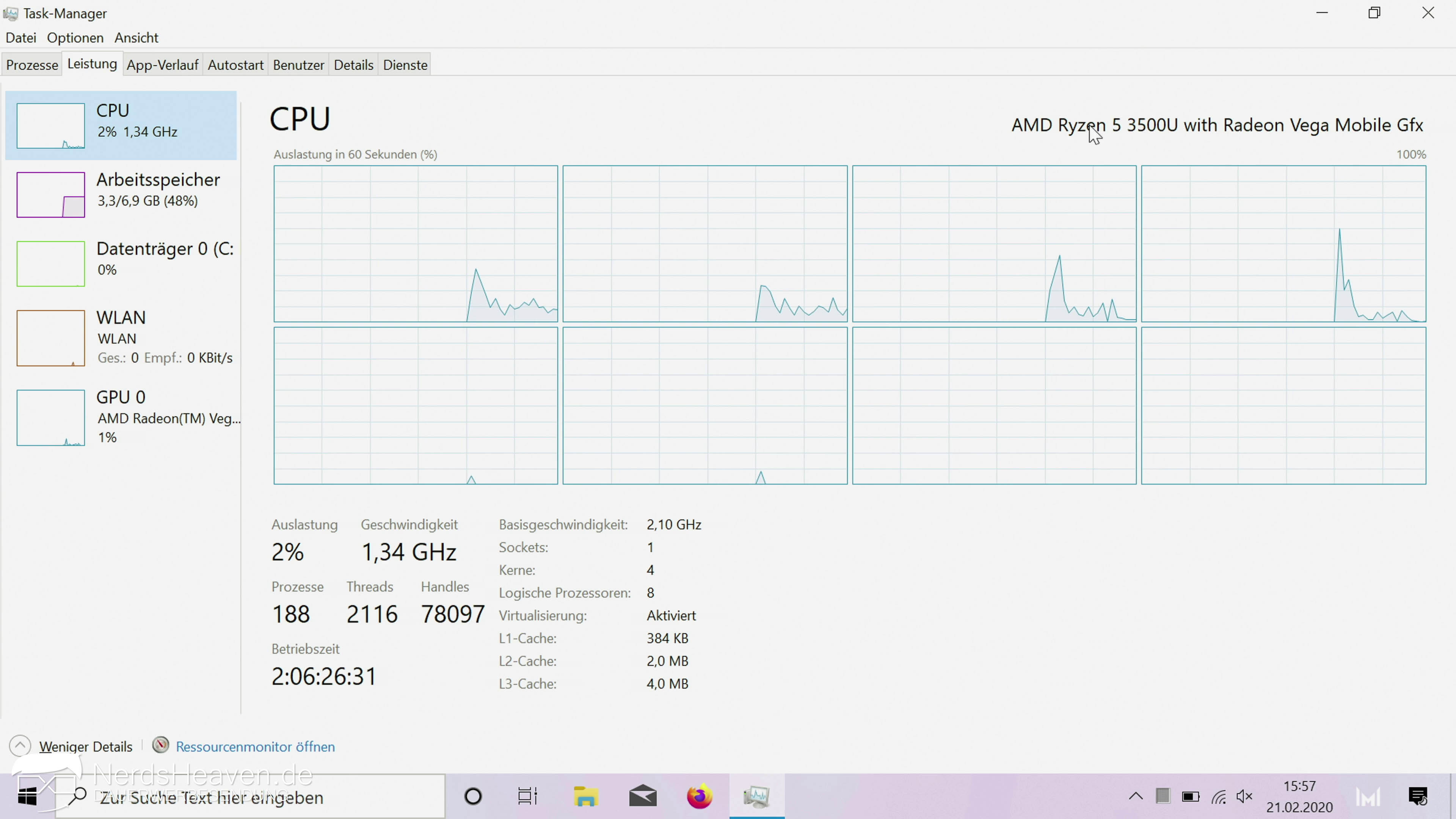Switch to the Leistung tab

pos(92,64)
